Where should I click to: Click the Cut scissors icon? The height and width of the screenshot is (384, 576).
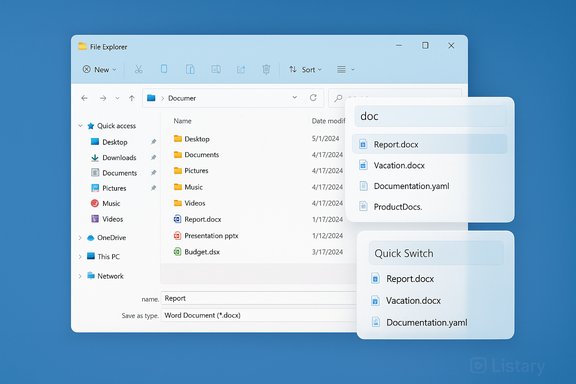tap(138, 69)
